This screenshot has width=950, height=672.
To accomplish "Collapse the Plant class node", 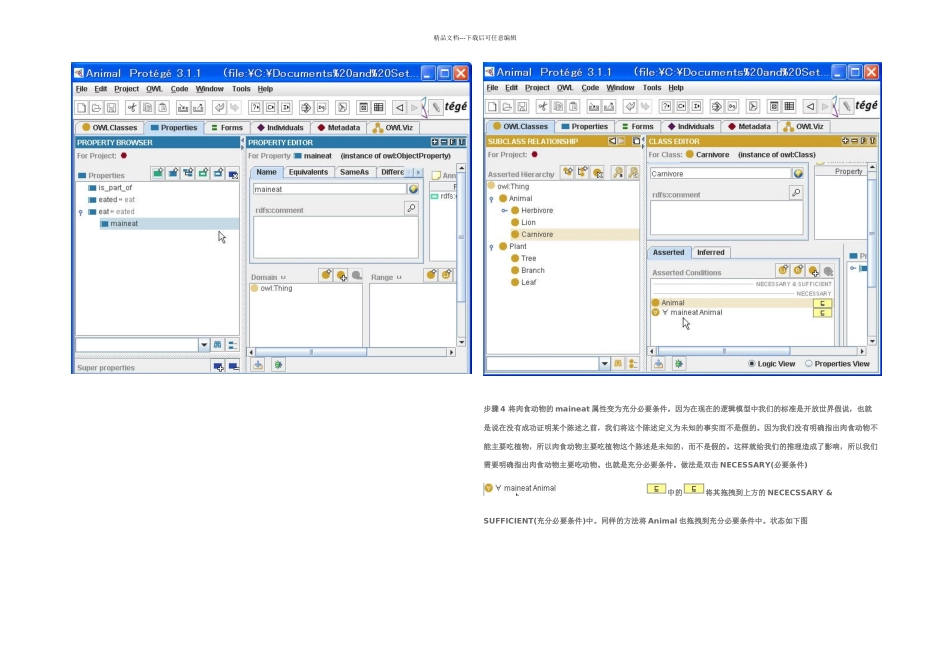I will pyautogui.click(x=491, y=247).
